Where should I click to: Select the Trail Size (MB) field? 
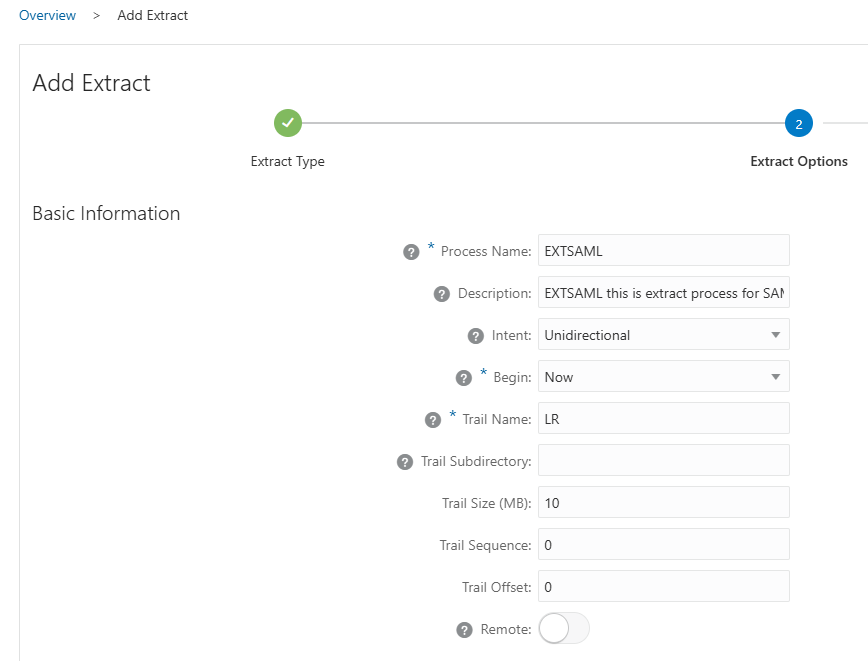click(x=663, y=503)
